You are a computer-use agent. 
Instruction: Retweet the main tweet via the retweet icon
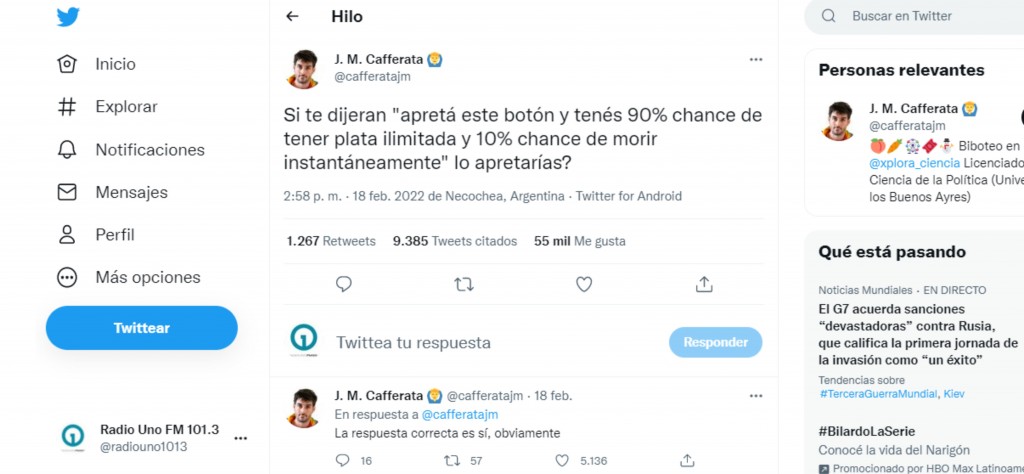click(x=464, y=284)
